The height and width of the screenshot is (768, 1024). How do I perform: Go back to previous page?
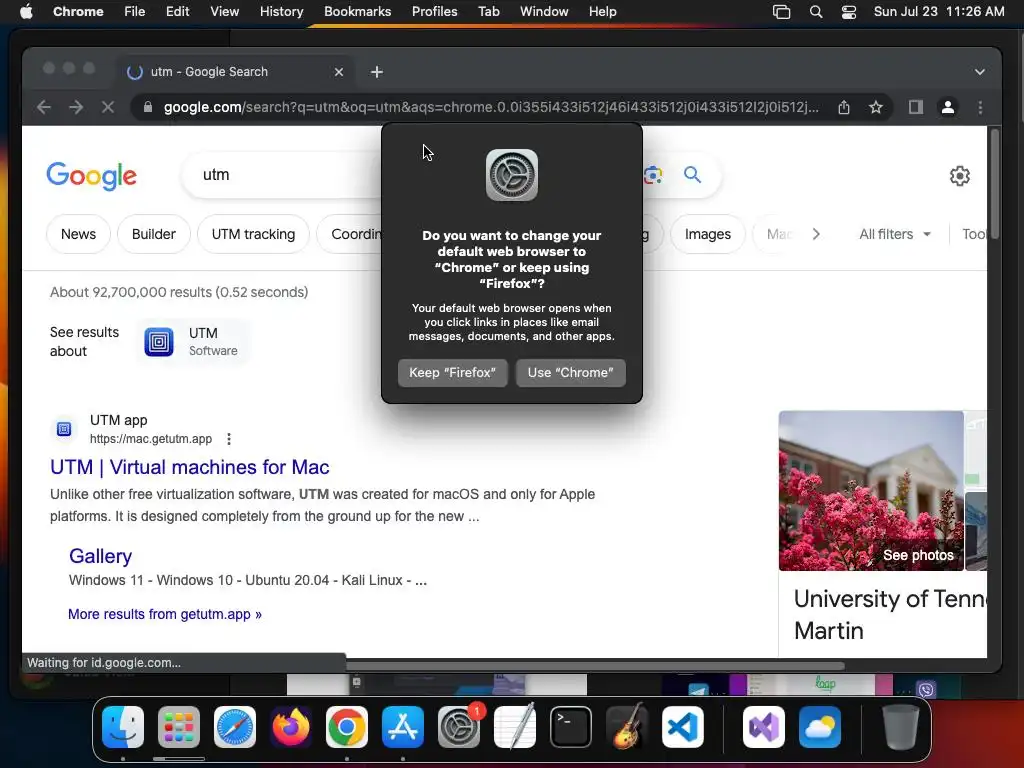tap(44, 107)
